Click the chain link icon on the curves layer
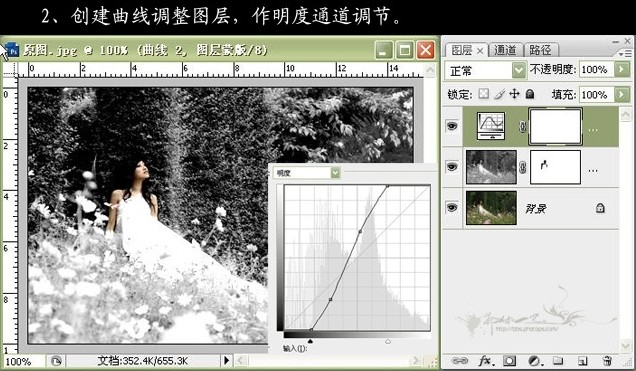The image size is (636, 371). (x=522, y=127)
